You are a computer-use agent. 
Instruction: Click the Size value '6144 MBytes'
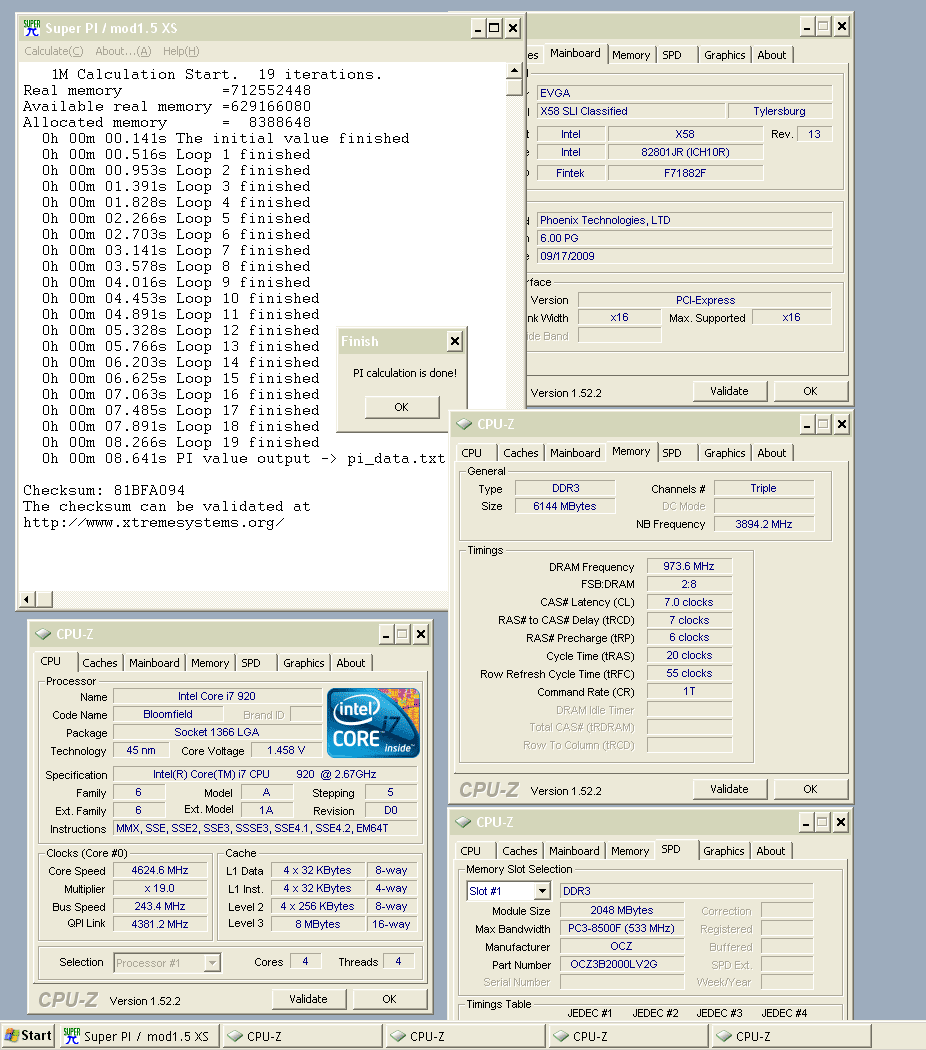(x=564, y=506)
